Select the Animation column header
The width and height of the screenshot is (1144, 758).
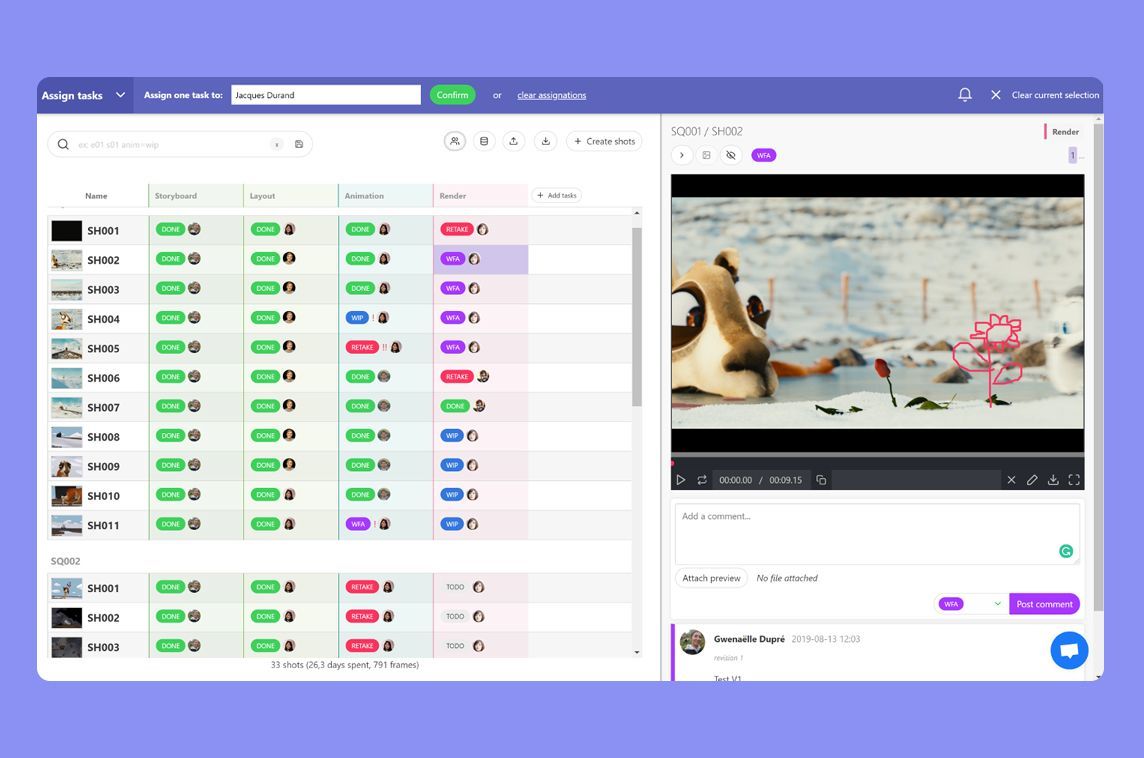click(364, 196)
